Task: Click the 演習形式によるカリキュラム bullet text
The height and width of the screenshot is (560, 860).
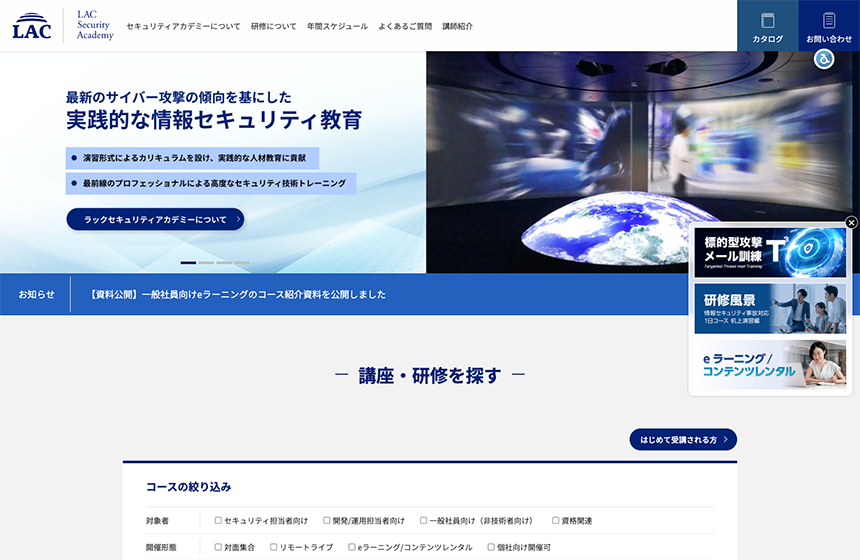Action: [x=194, y=158]
